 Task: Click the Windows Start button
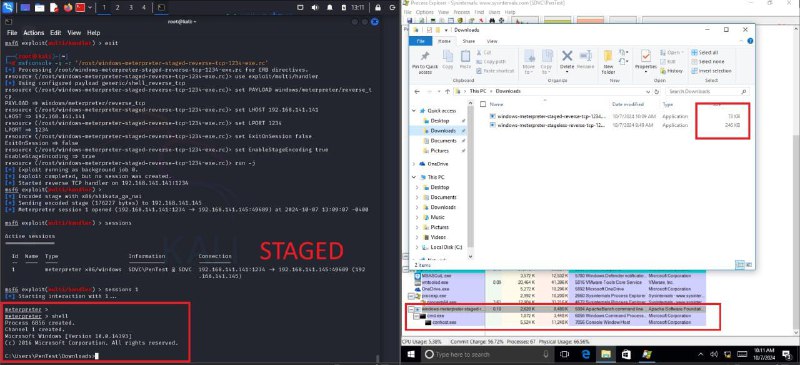[x=411, y=354]
